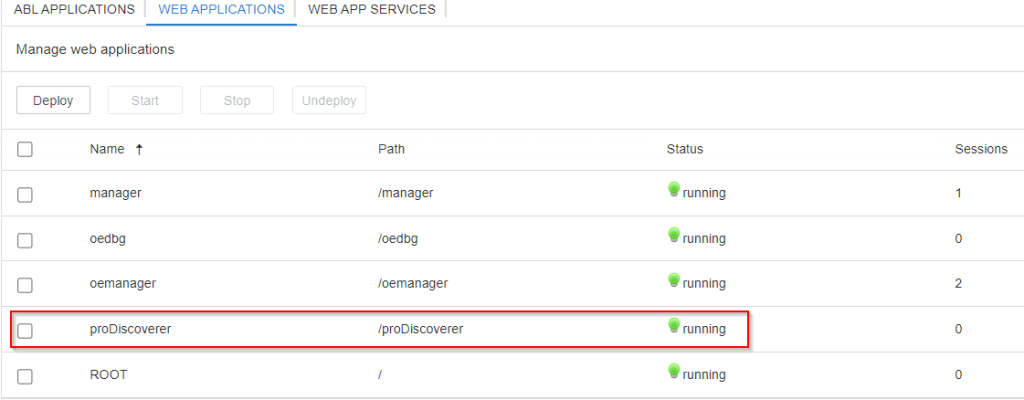
Task: Toggle the oedbg row checkbox
Action: coord(25,240)
